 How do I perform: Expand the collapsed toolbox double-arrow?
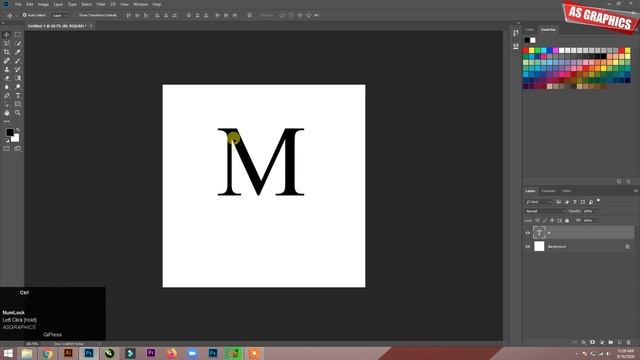(x=3, y=23)
